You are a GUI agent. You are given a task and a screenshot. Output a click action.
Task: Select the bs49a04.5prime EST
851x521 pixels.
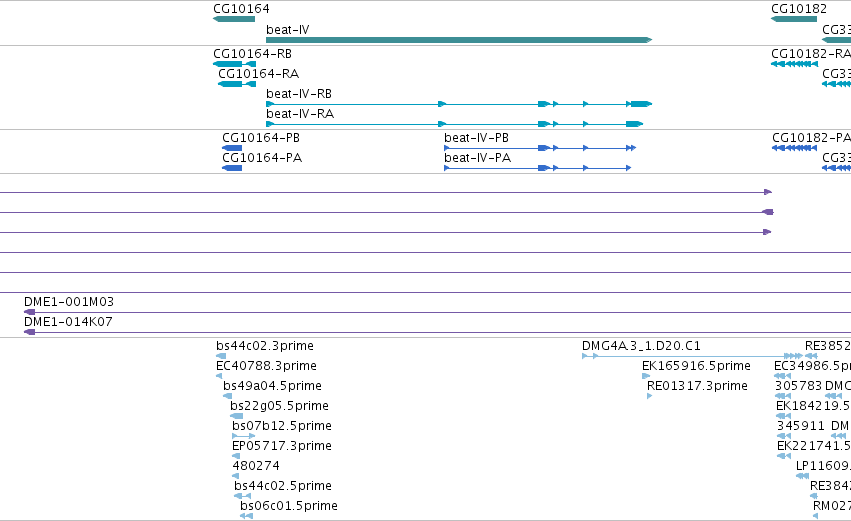click(272, 386)
